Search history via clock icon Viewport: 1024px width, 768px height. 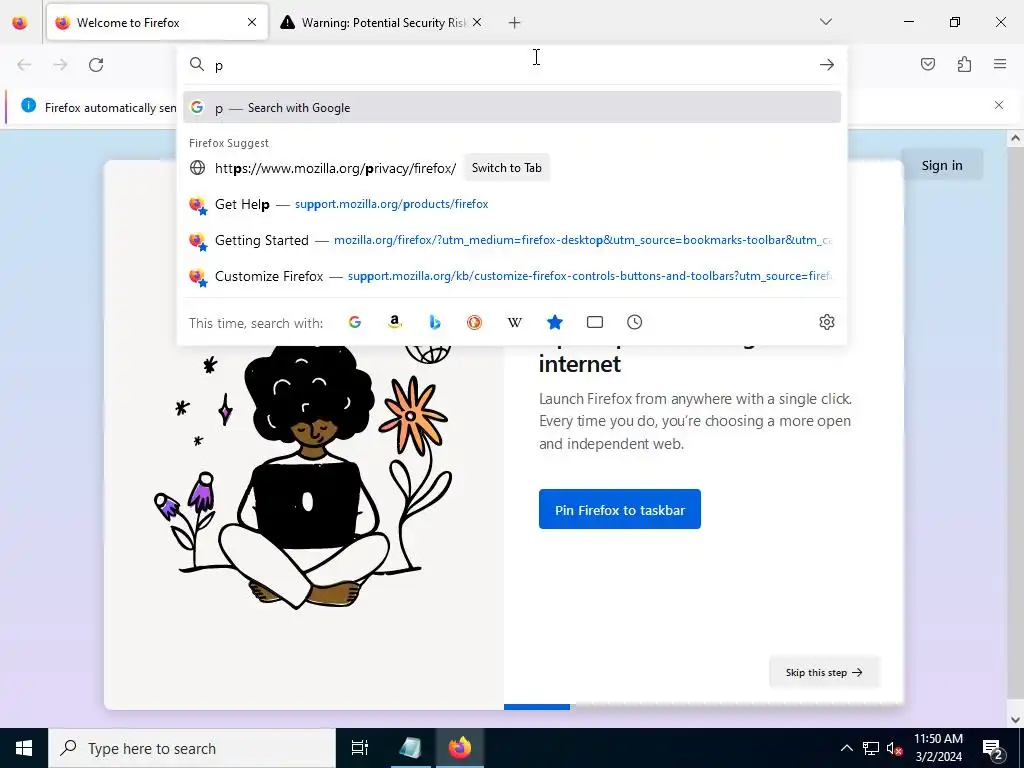635,322
